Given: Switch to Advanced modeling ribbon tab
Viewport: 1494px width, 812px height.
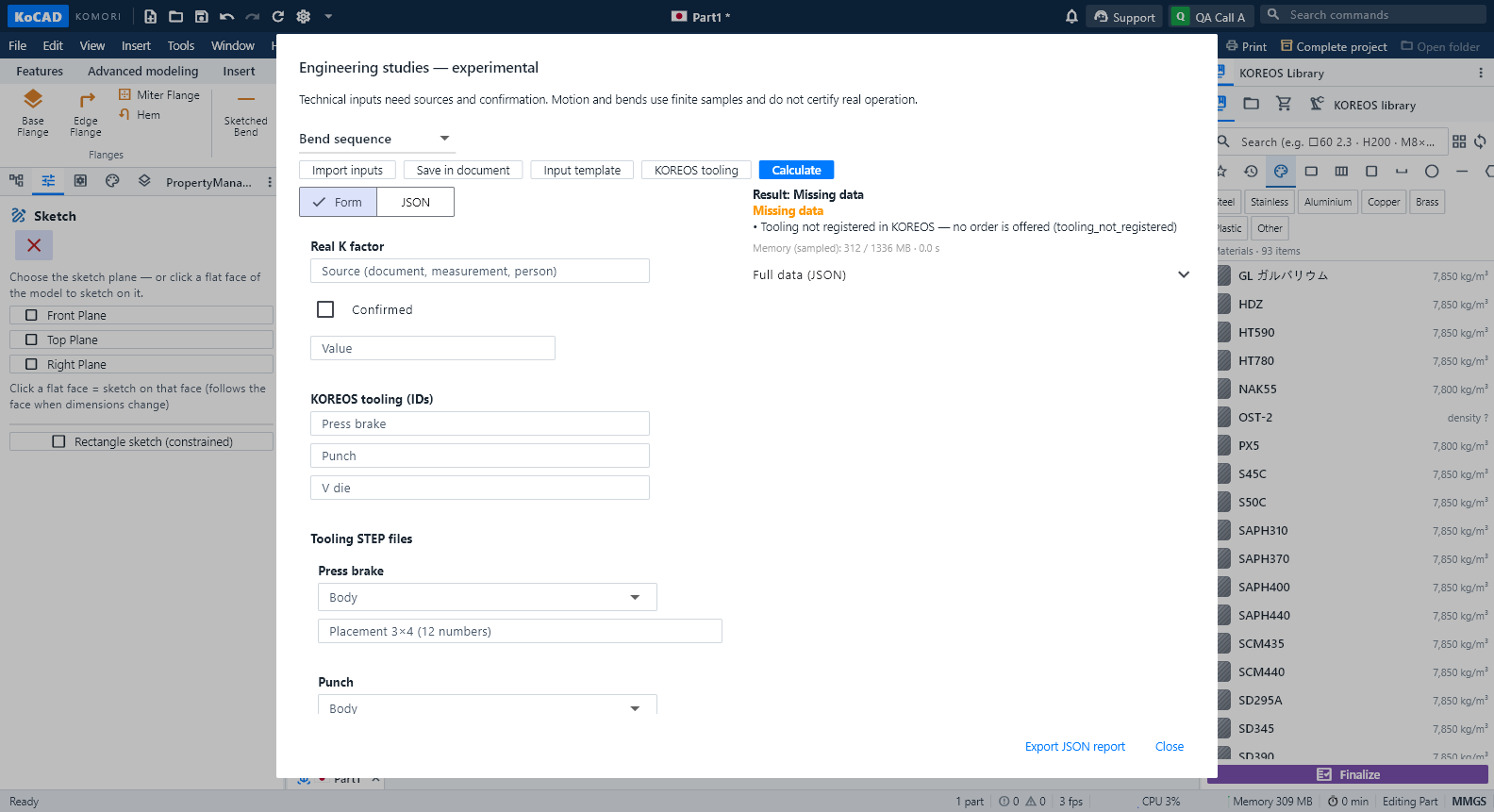Looking at the screenshot, I should click(x=142, y=71).
